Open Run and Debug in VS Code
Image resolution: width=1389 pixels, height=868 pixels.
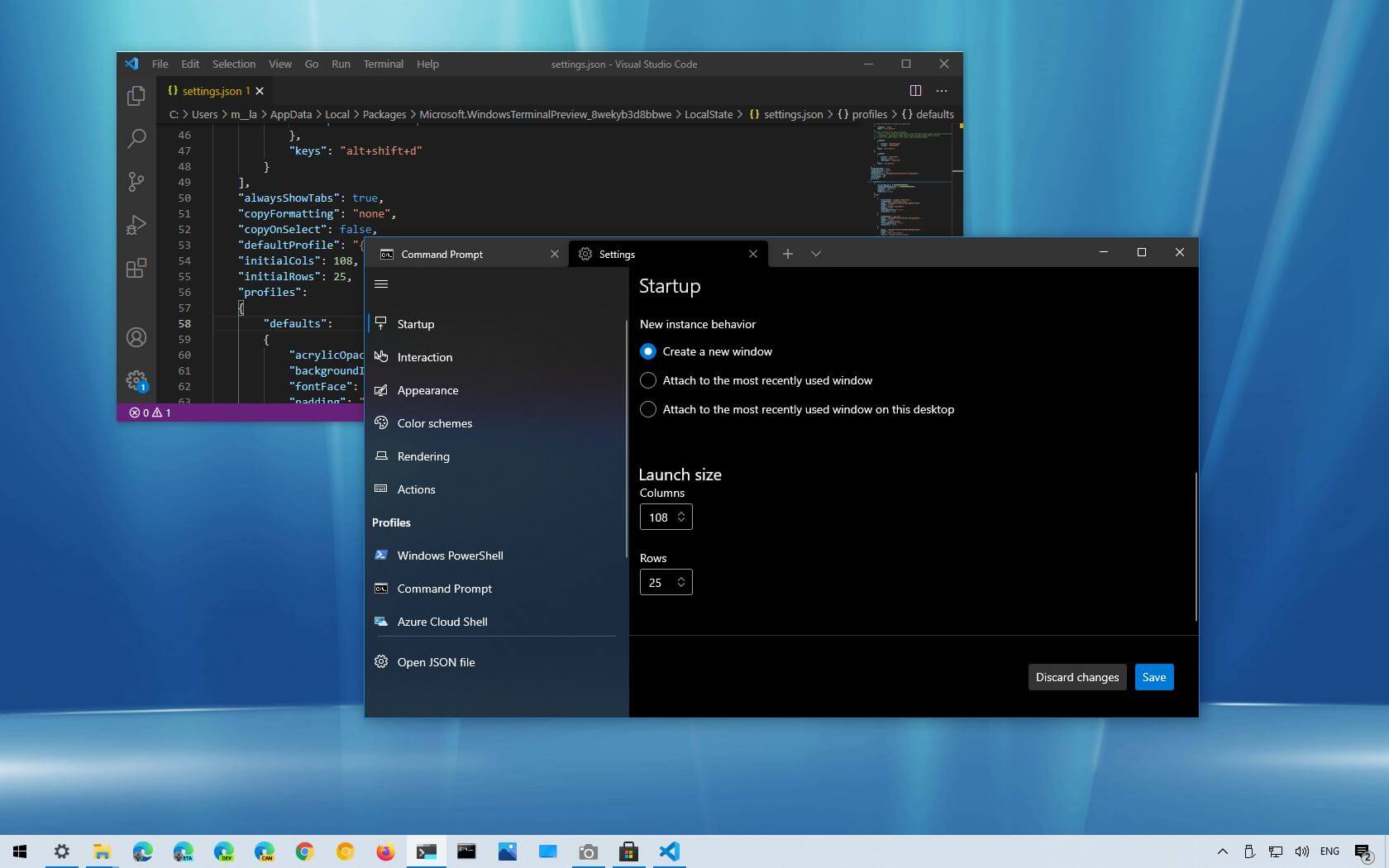pos(136,225)
